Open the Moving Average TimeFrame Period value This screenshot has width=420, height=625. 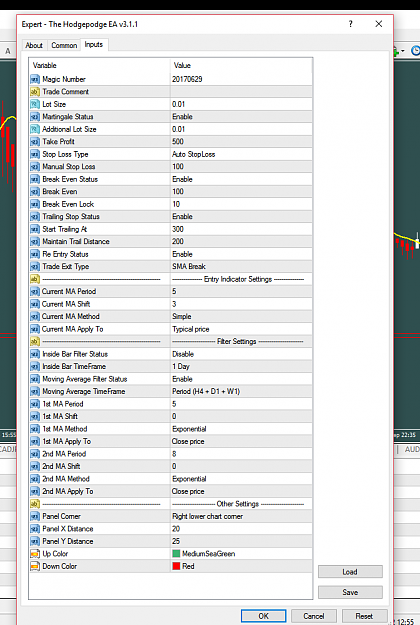click(x=241, y=391)
